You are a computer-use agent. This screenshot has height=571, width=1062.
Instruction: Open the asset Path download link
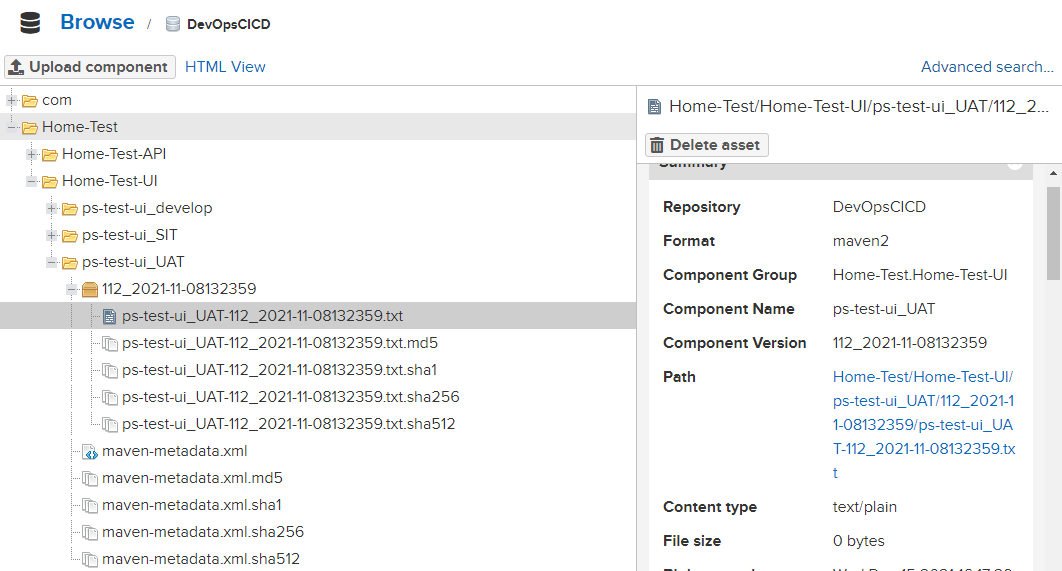coord(924,425)
